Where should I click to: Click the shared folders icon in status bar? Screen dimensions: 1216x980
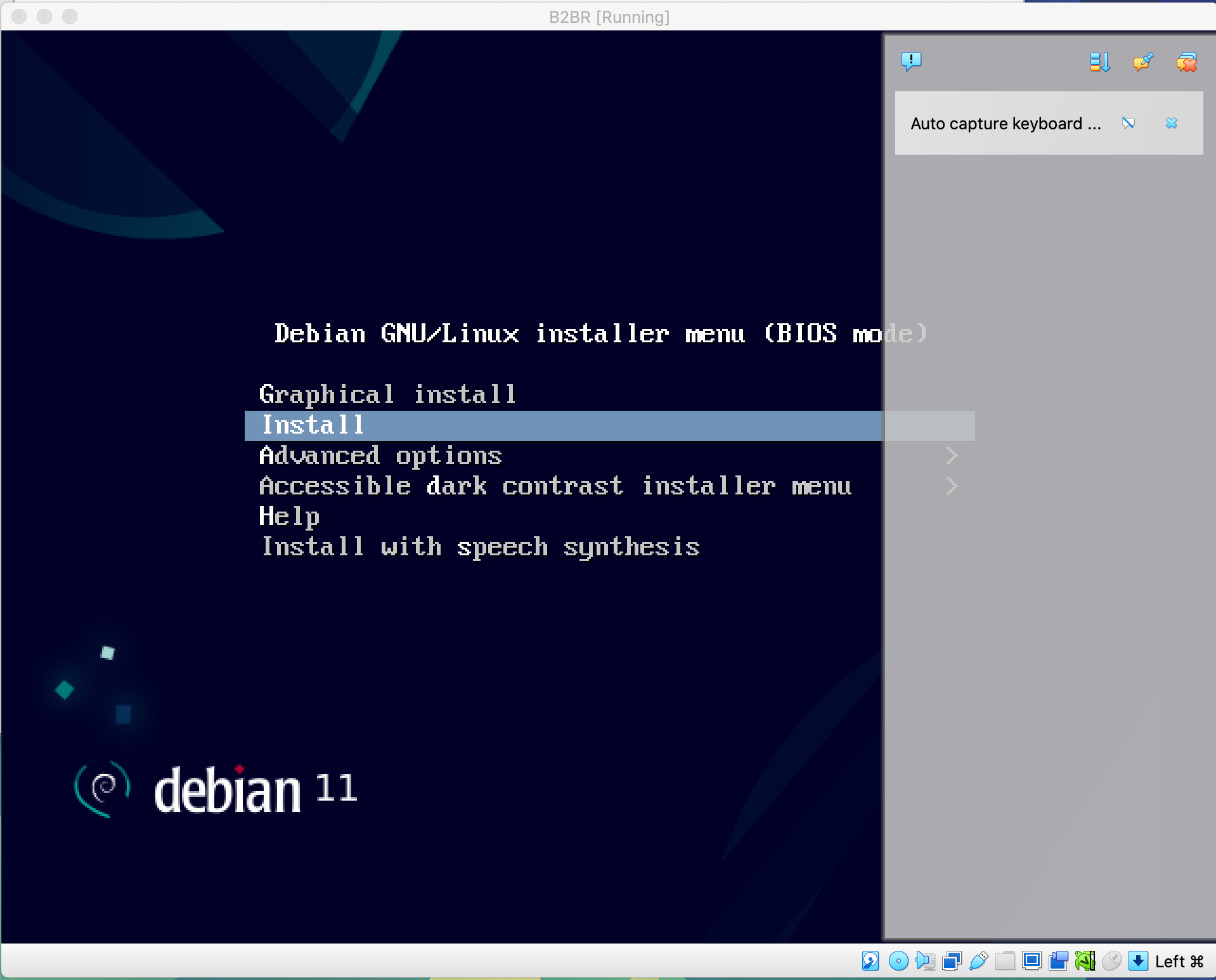[x=1004, y=960]
